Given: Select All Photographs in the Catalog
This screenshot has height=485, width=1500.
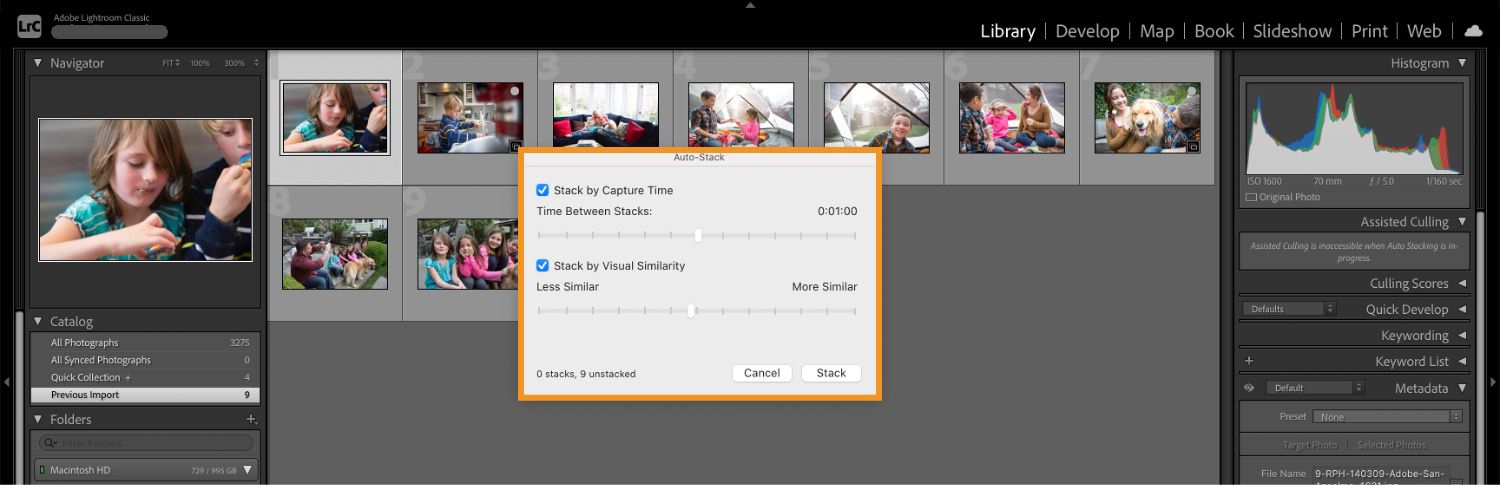Looking at the screenshot, I should (x=145, y=343).
